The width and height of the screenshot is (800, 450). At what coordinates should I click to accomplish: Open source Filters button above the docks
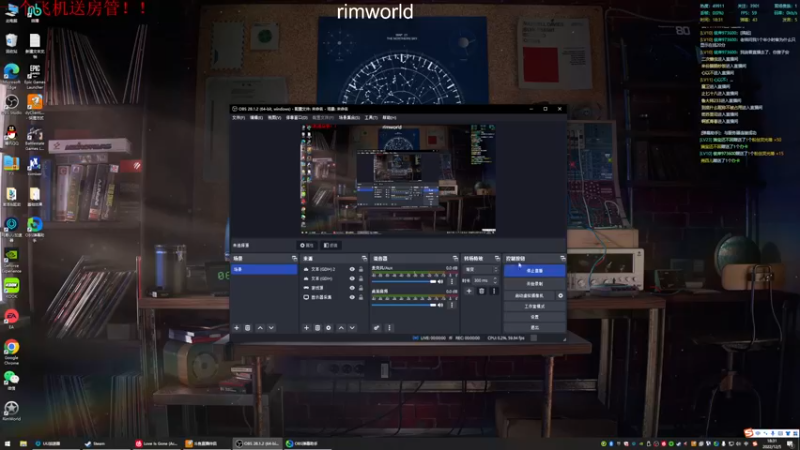331,245
